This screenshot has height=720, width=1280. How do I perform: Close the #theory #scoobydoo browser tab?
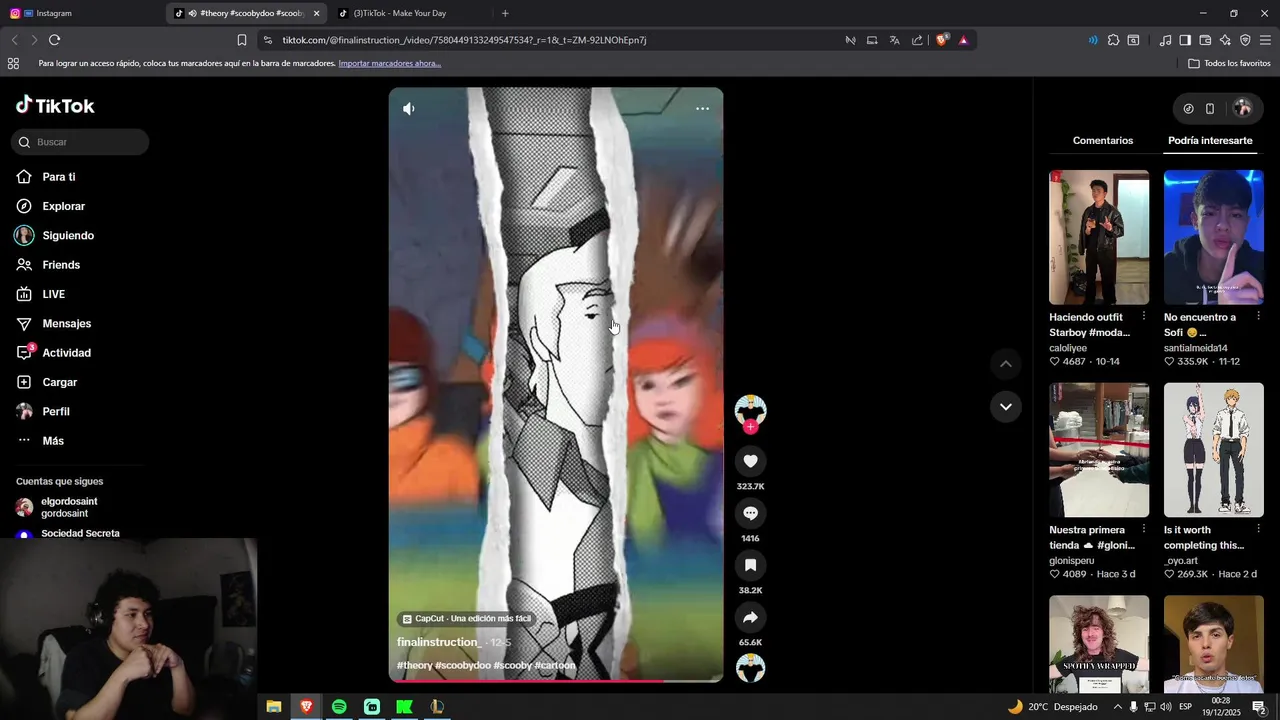(x=316, y=14)
